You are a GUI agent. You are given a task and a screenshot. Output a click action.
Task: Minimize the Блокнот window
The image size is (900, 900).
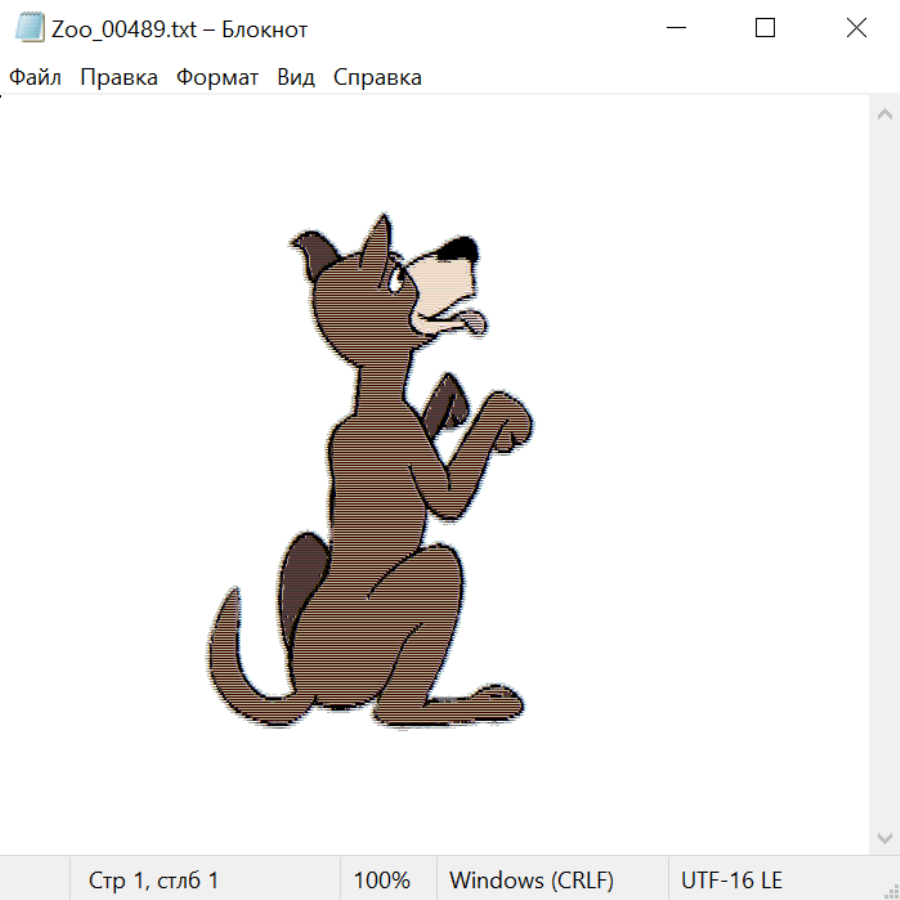675,28
